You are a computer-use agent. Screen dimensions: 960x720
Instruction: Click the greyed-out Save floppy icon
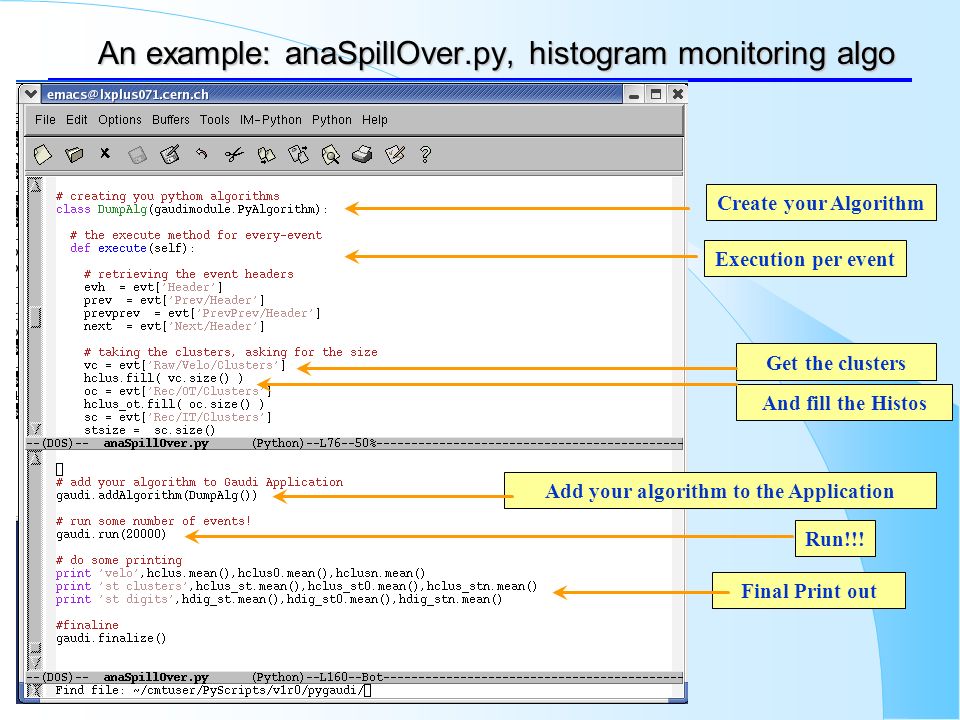[137, 155]
